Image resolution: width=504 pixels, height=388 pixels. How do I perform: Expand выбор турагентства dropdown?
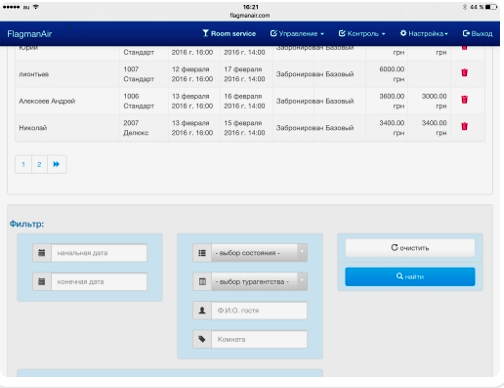259,282
